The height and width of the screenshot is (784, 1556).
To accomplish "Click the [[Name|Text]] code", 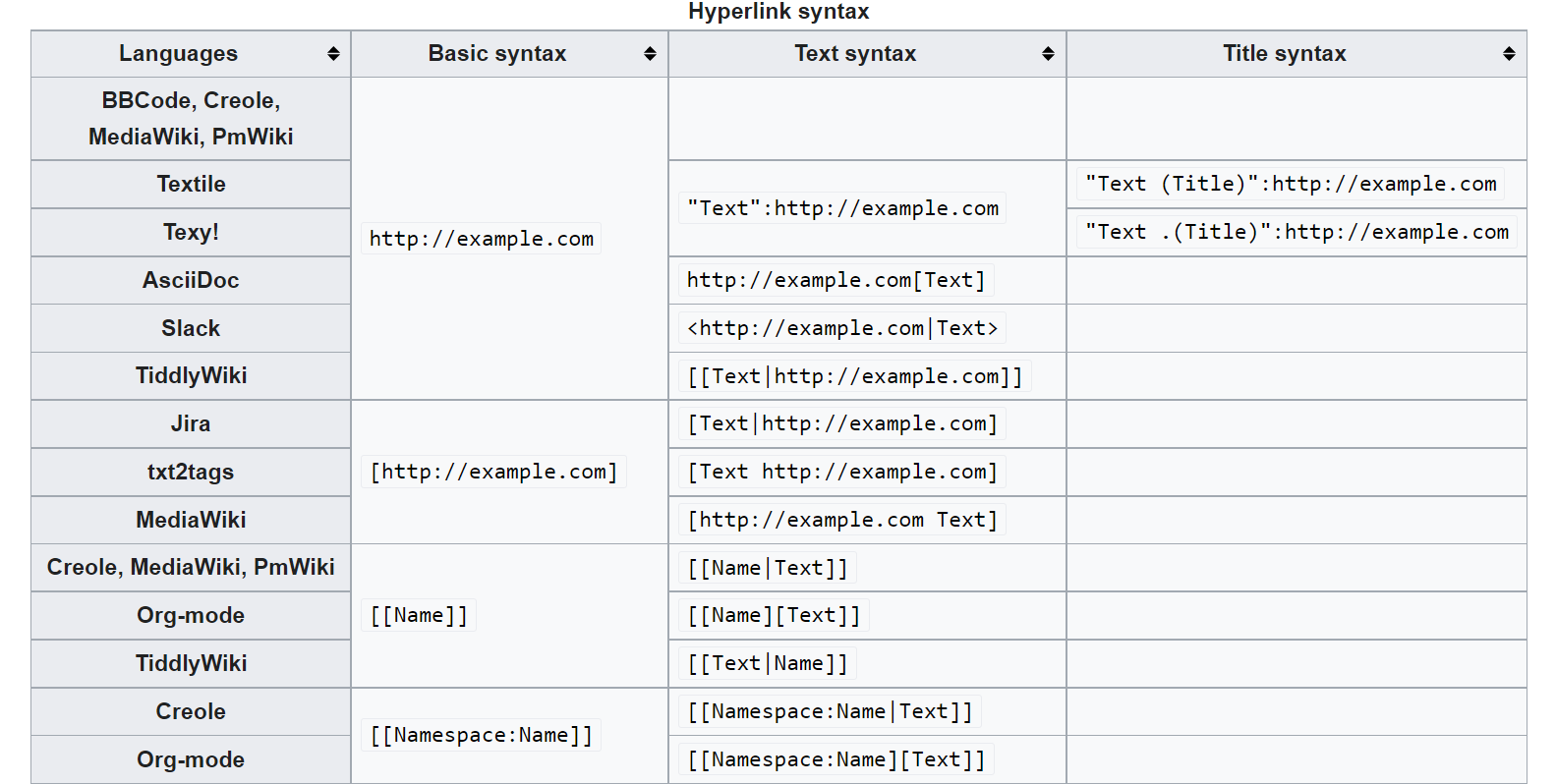I will 768,568.
